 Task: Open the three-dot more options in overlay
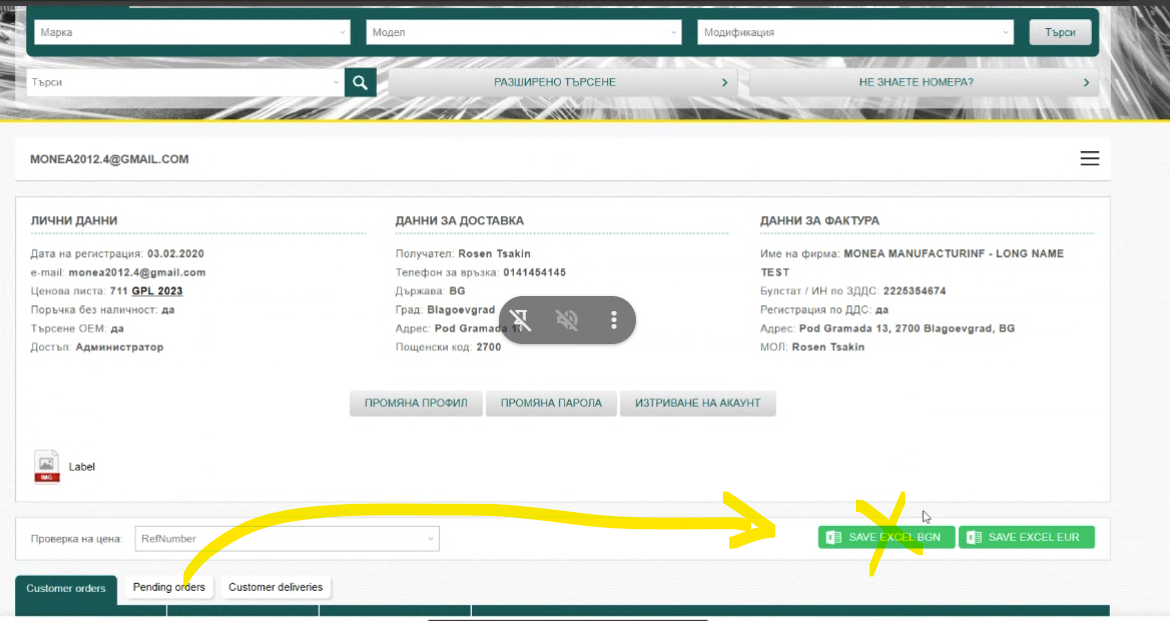pos(614,320)
